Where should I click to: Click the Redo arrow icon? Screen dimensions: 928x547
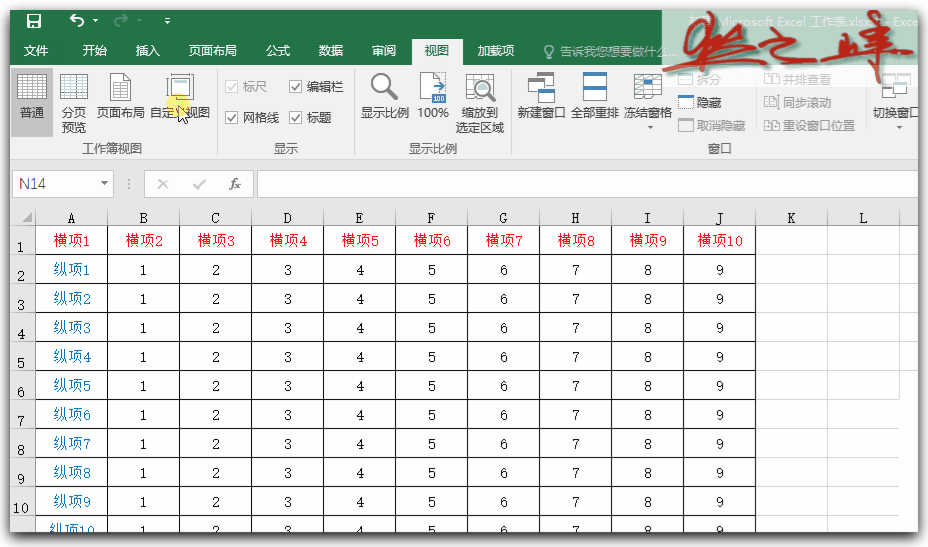coord(121,21)
